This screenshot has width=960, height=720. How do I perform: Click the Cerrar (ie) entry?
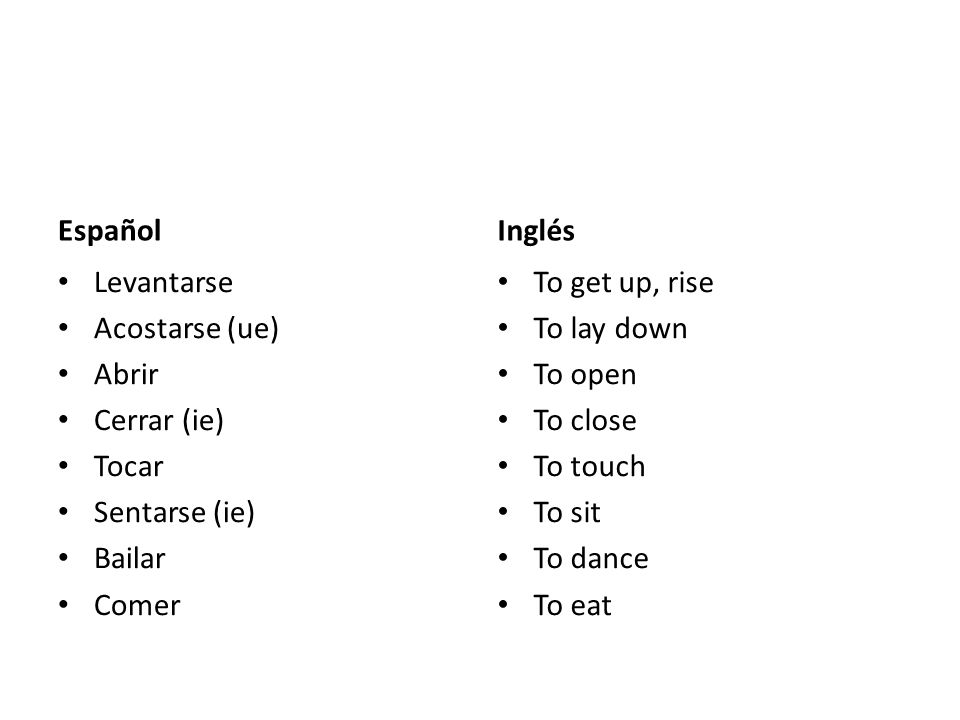click(x=159, y=421)
